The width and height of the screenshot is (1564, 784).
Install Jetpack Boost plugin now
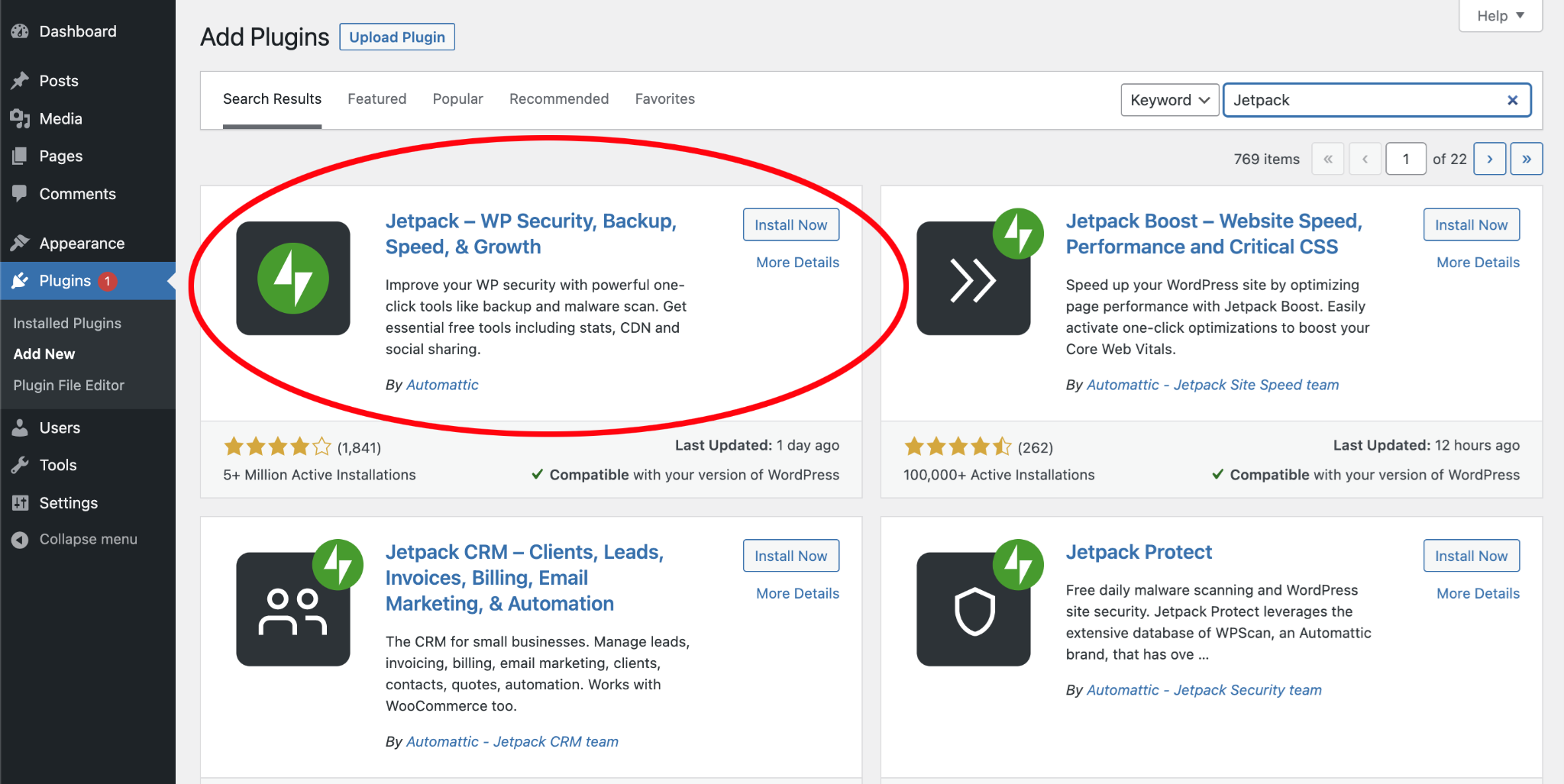click(x=1472, y=224)
